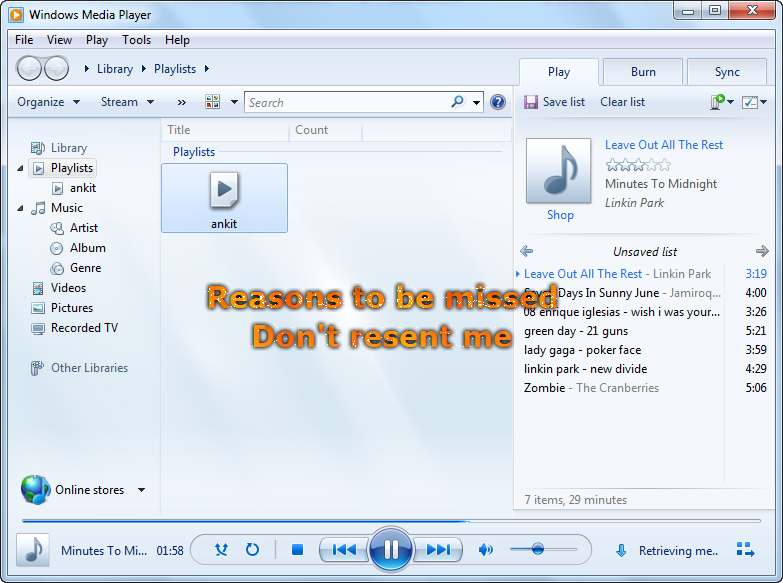
Task: Skip to next track
Action: [438, 550]
